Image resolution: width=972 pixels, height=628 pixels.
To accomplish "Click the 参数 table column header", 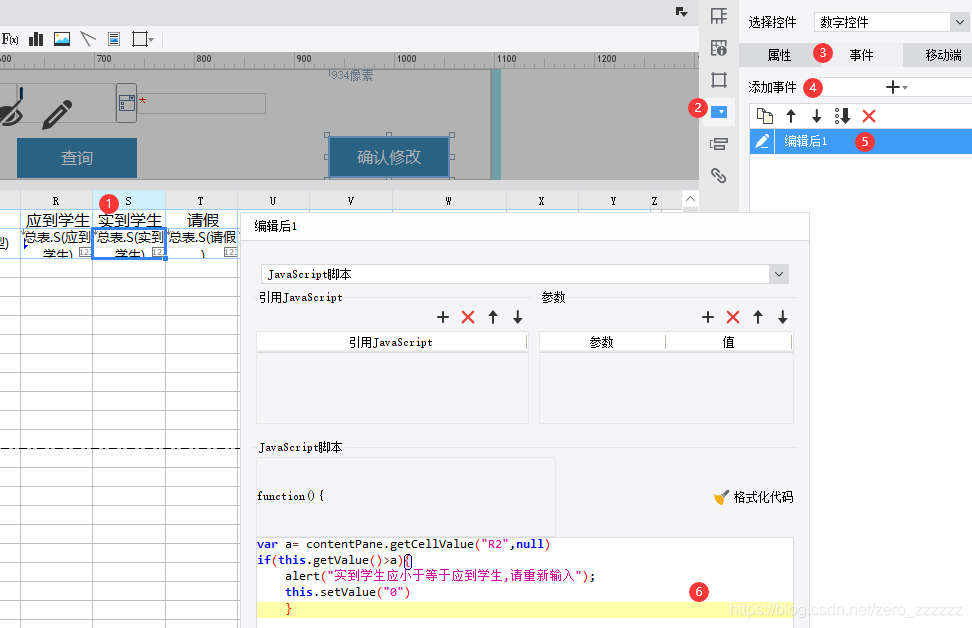I will 601,342.
